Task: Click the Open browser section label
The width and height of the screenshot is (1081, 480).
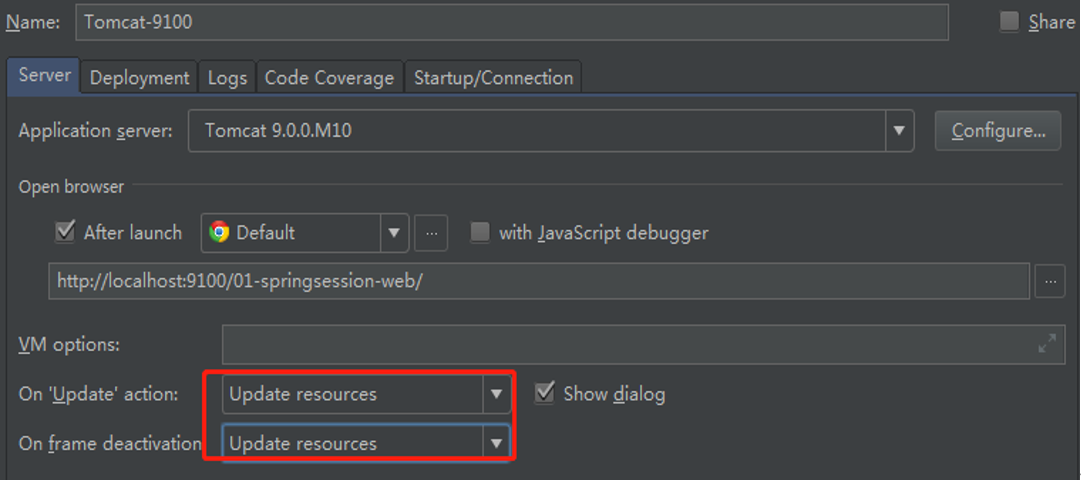Action: [x=71, y=186]
